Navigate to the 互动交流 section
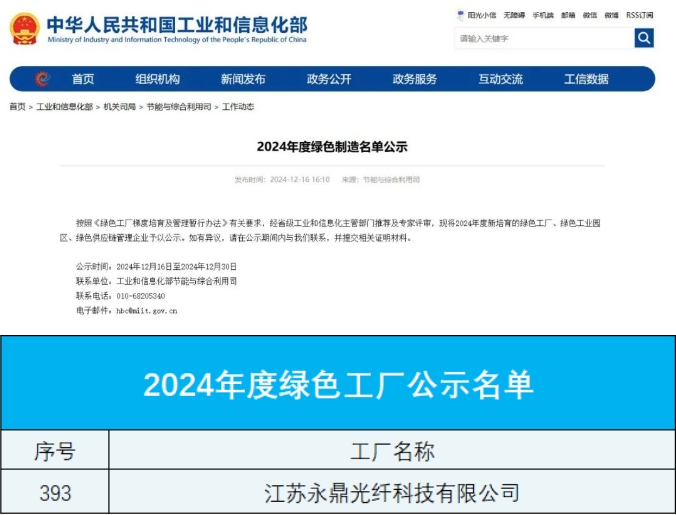This screenshot has width=676, height=515. 500,79
